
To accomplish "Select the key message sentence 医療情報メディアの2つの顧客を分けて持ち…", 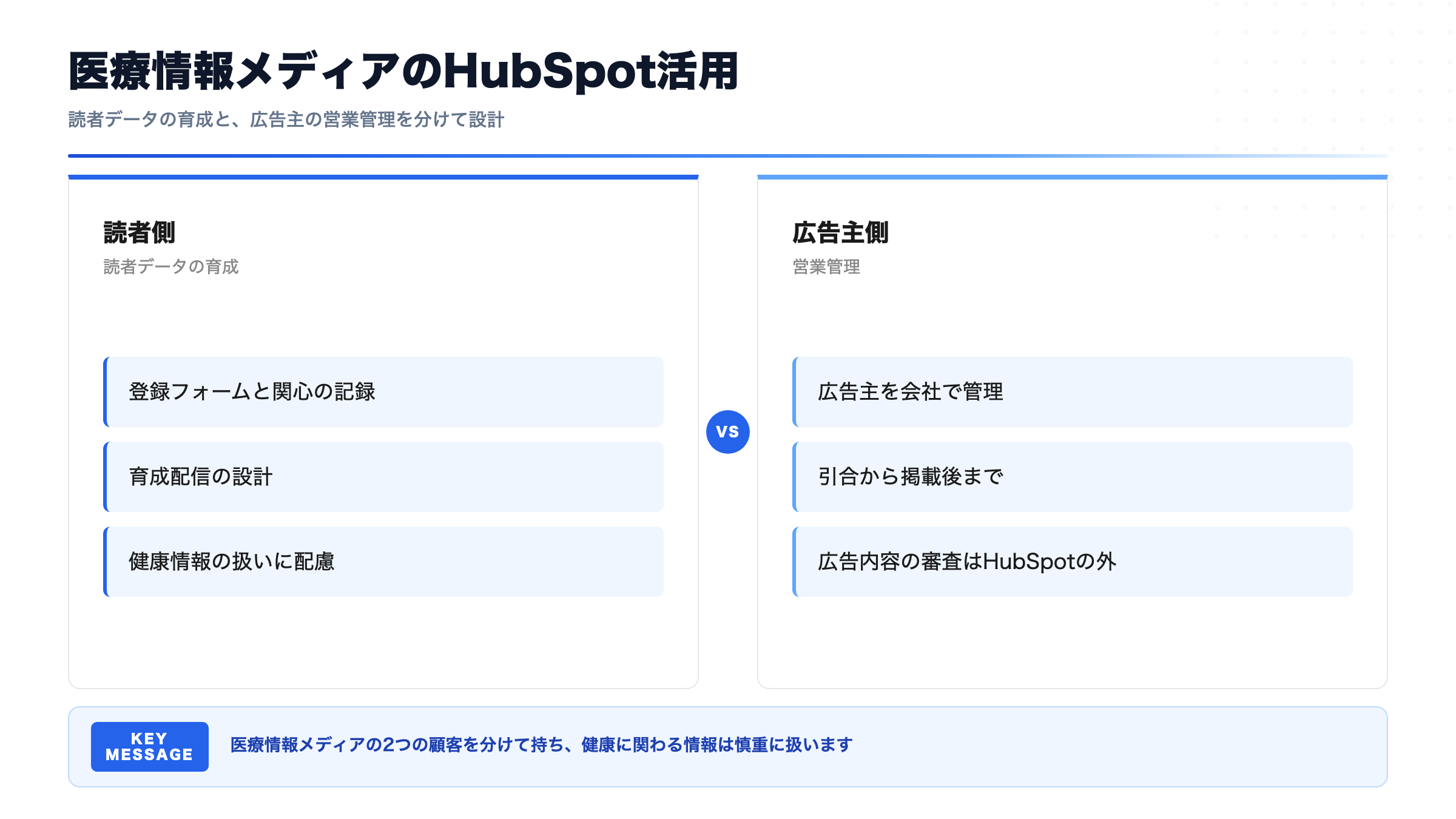I will click(541, 745).
